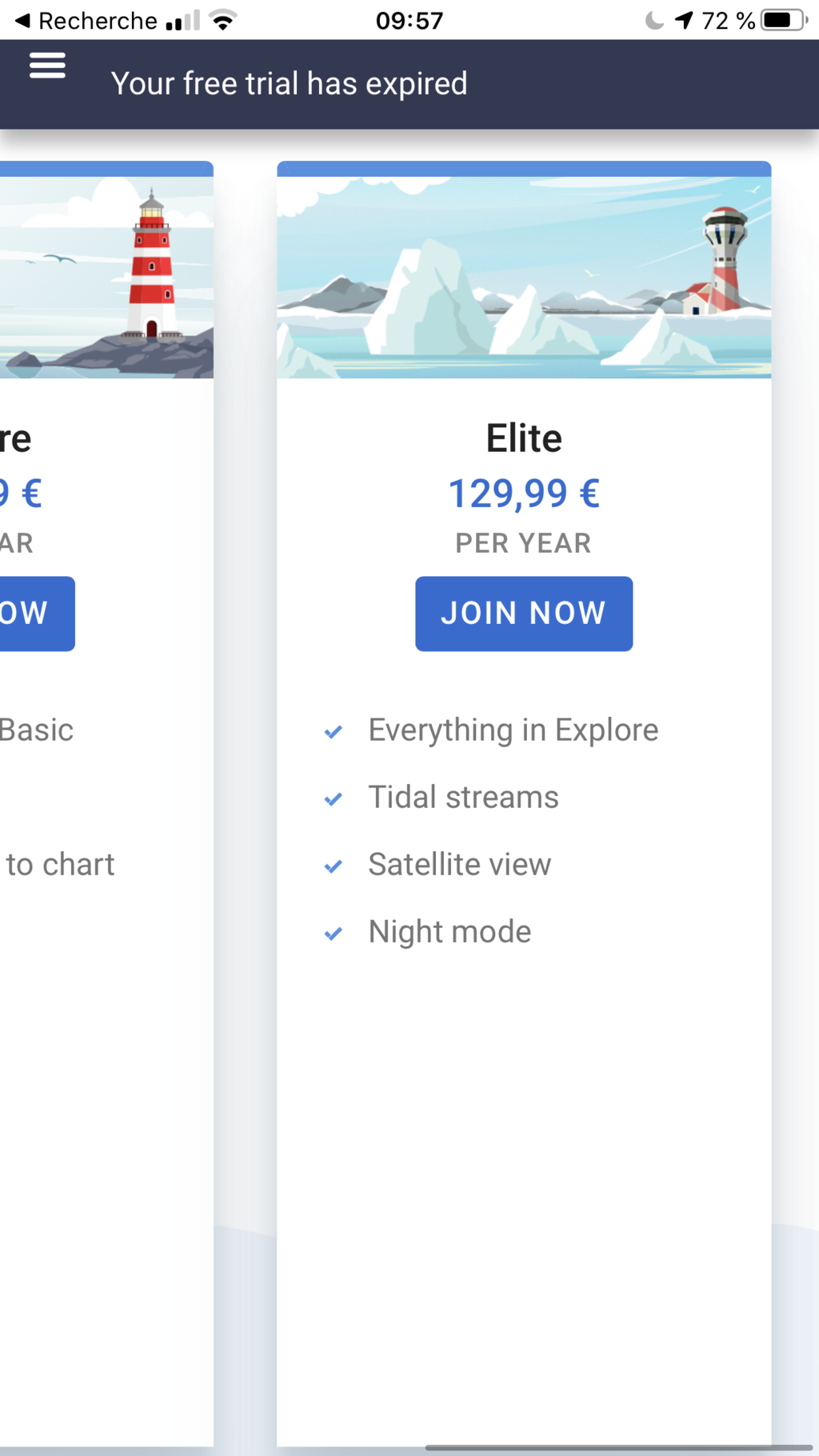Tap the battery indicator icon

point(784,20)
